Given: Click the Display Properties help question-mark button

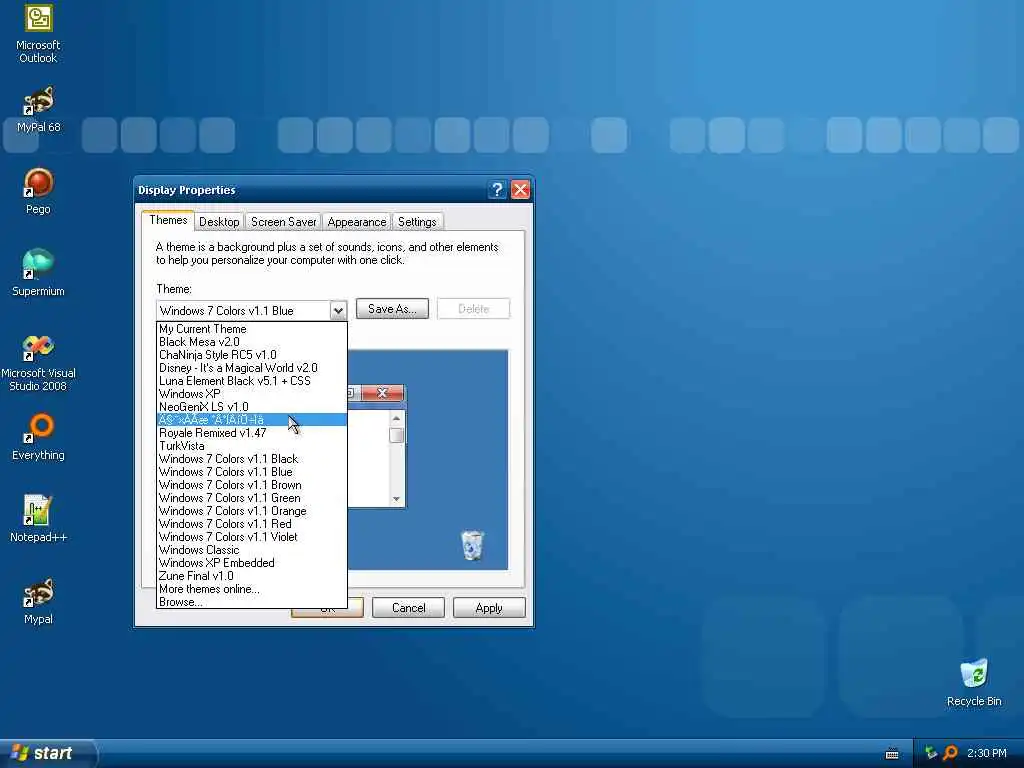Looking at the screenshot, I should tap(497, 190).
